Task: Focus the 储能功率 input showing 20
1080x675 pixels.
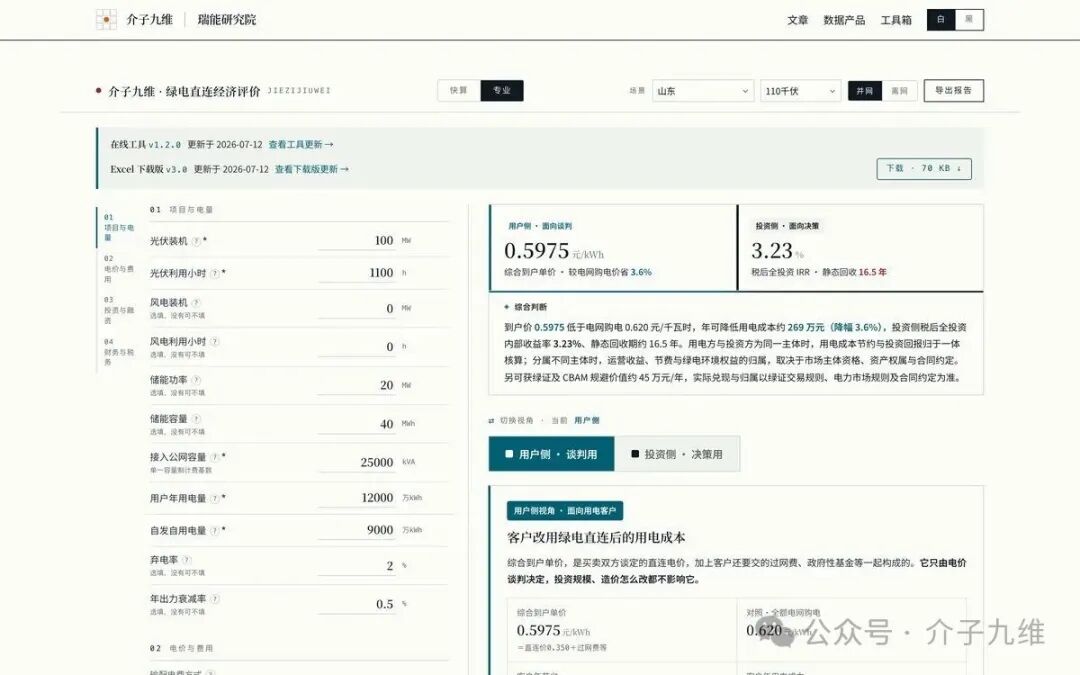Action: [356, 385]
